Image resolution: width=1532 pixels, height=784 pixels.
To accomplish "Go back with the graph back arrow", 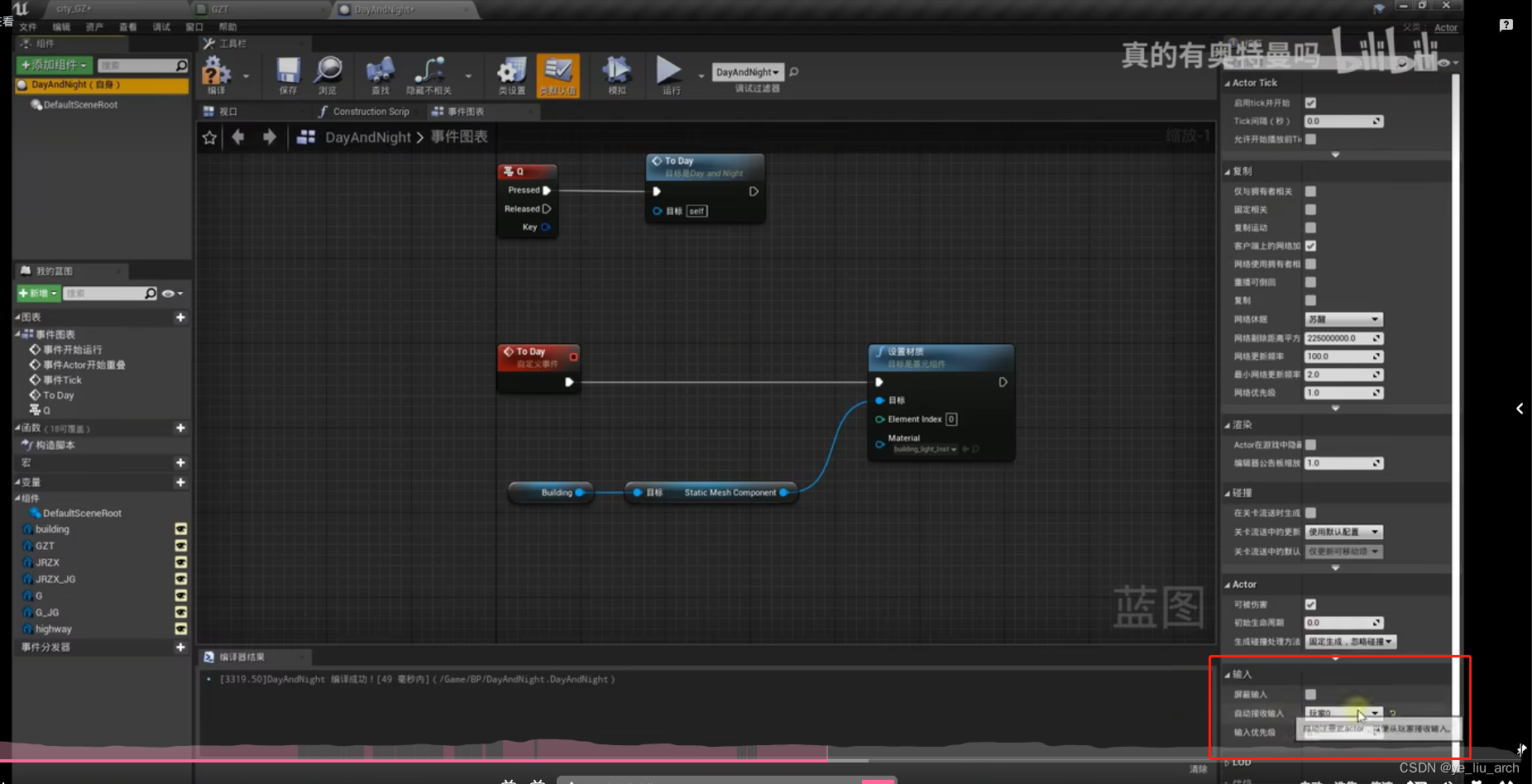I will point(238,136).
